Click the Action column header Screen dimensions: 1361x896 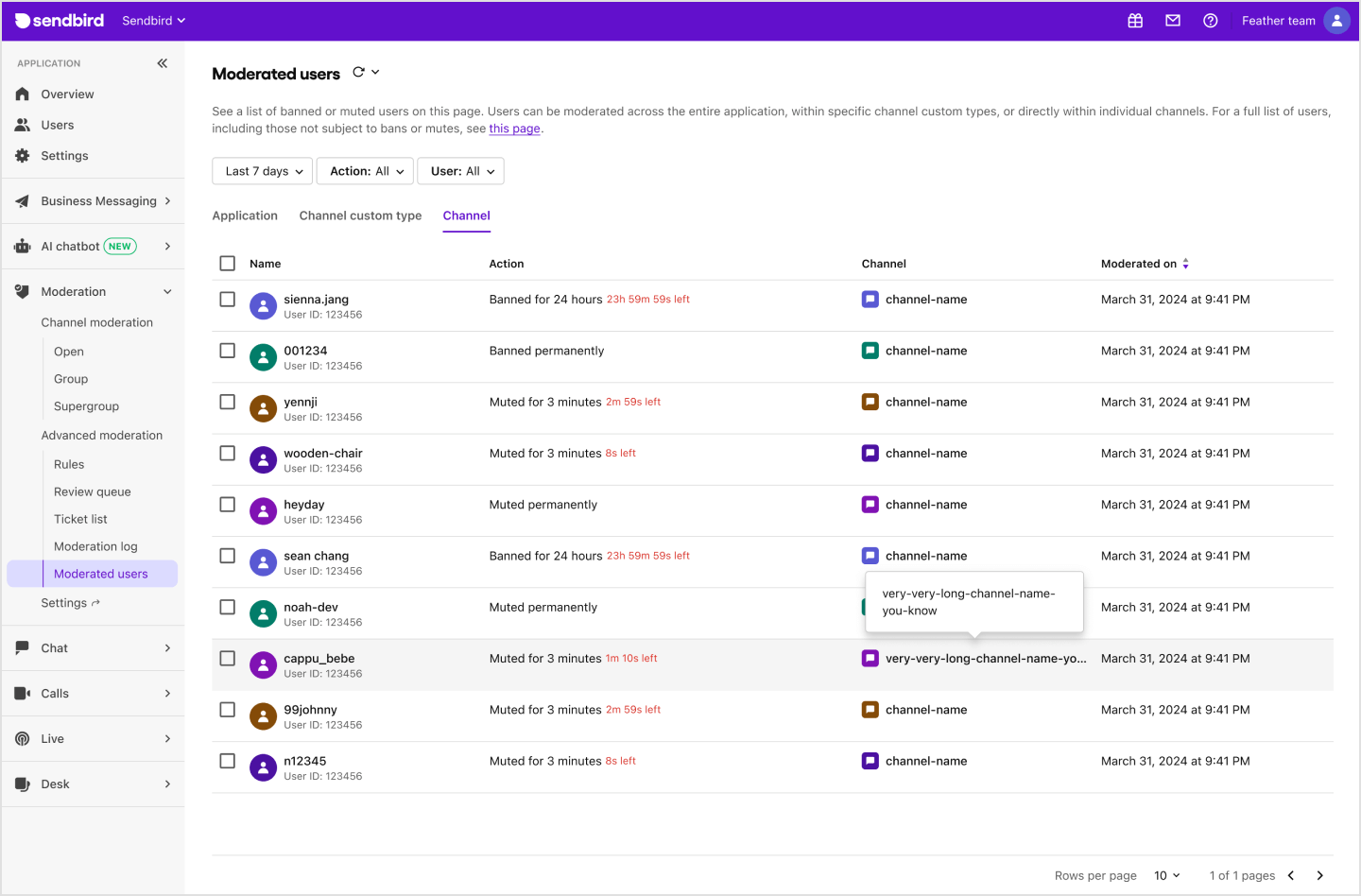click(507, 264)
